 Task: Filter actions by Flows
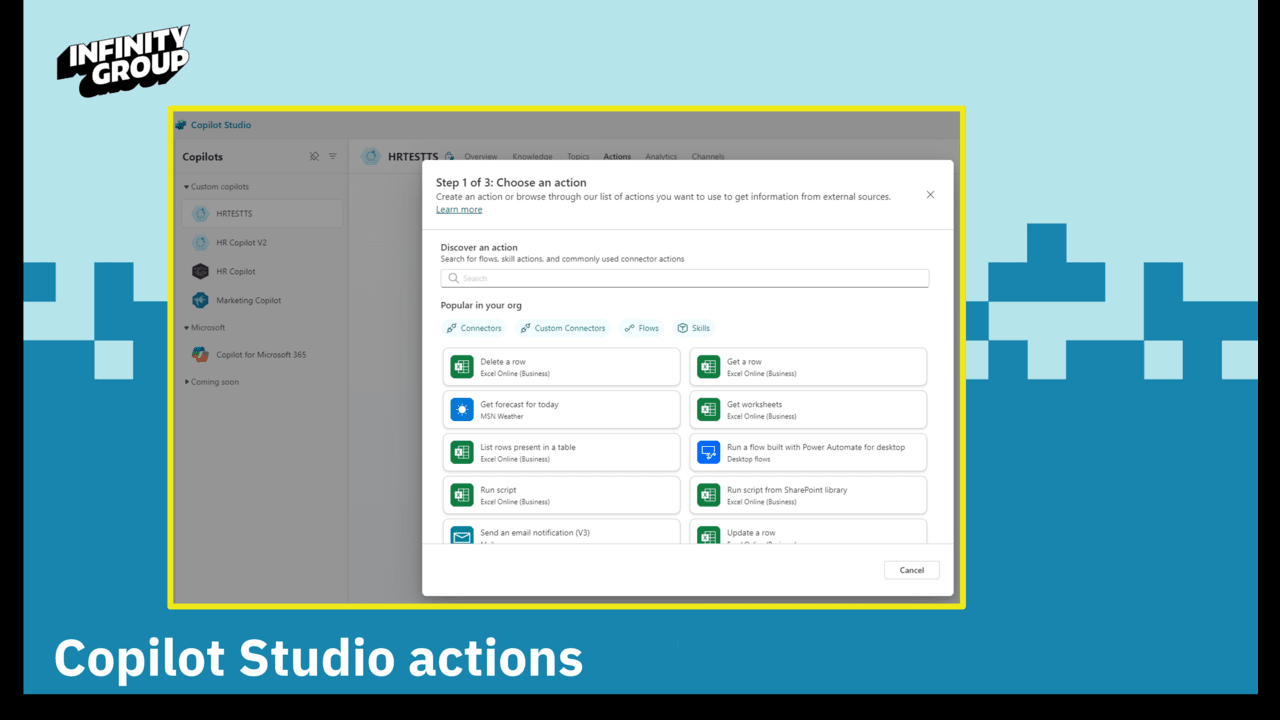click(642, 328)
